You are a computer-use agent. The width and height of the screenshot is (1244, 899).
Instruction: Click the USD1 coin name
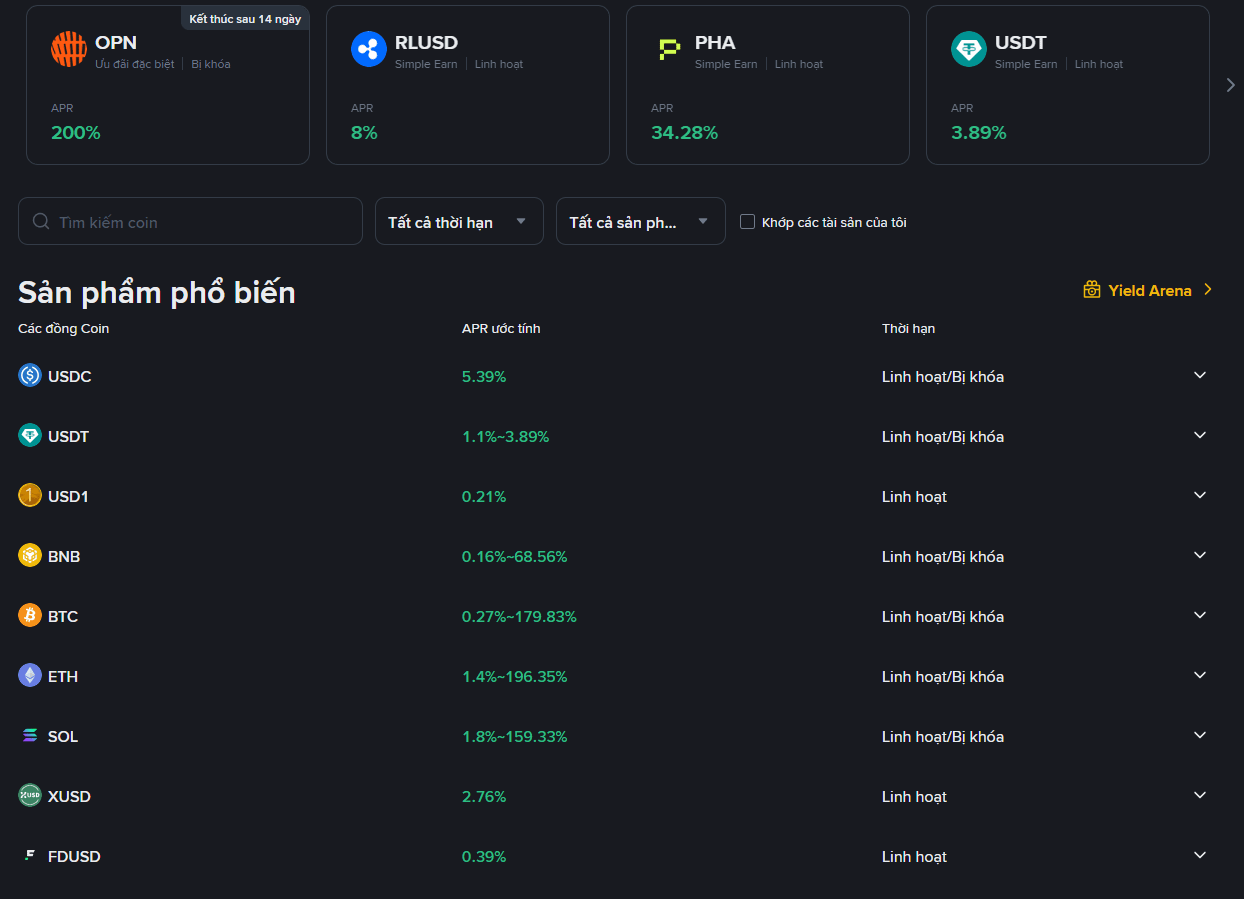[x=69, y=496]
